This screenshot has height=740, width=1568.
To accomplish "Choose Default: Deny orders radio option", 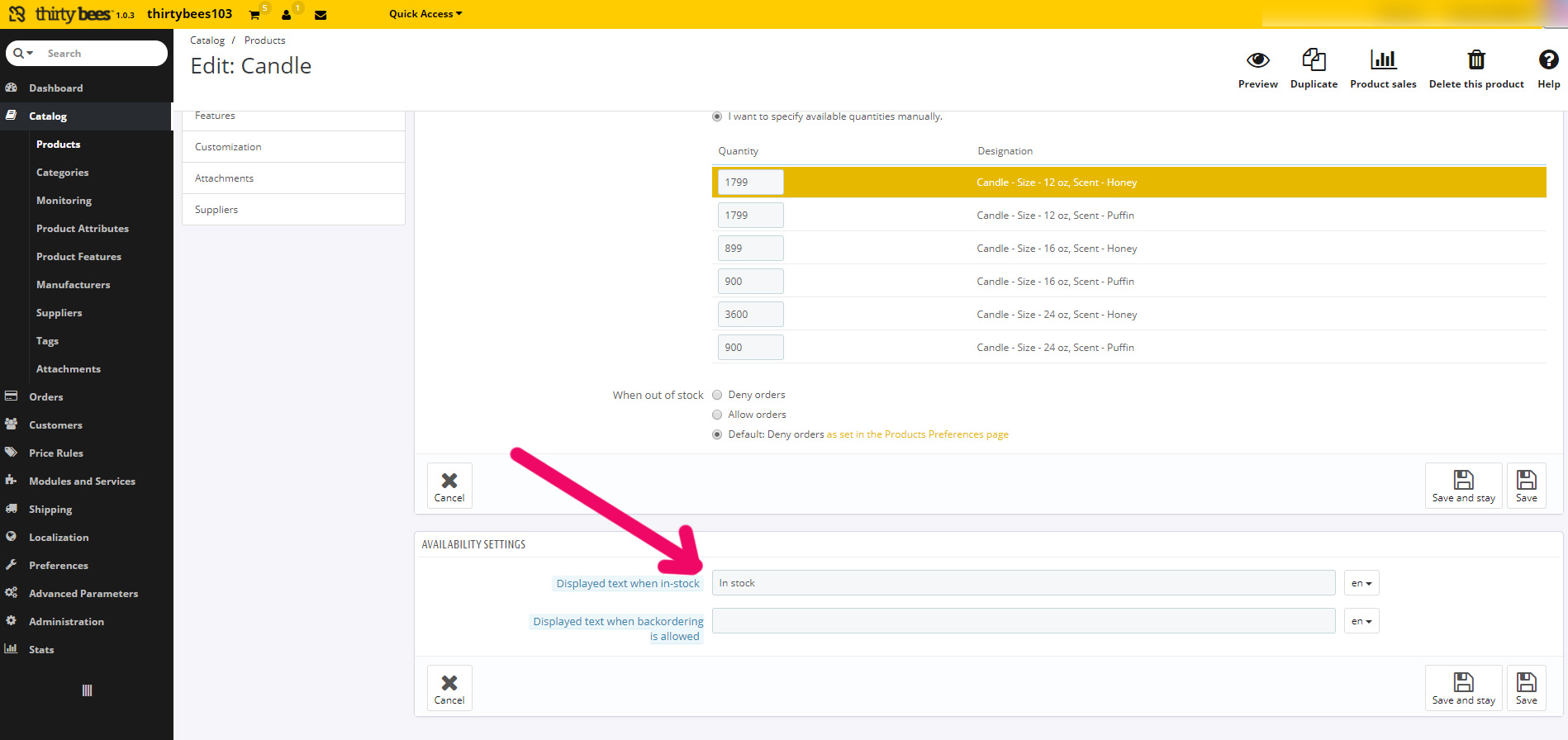I will pyautogui.click(x=717, y=434).
